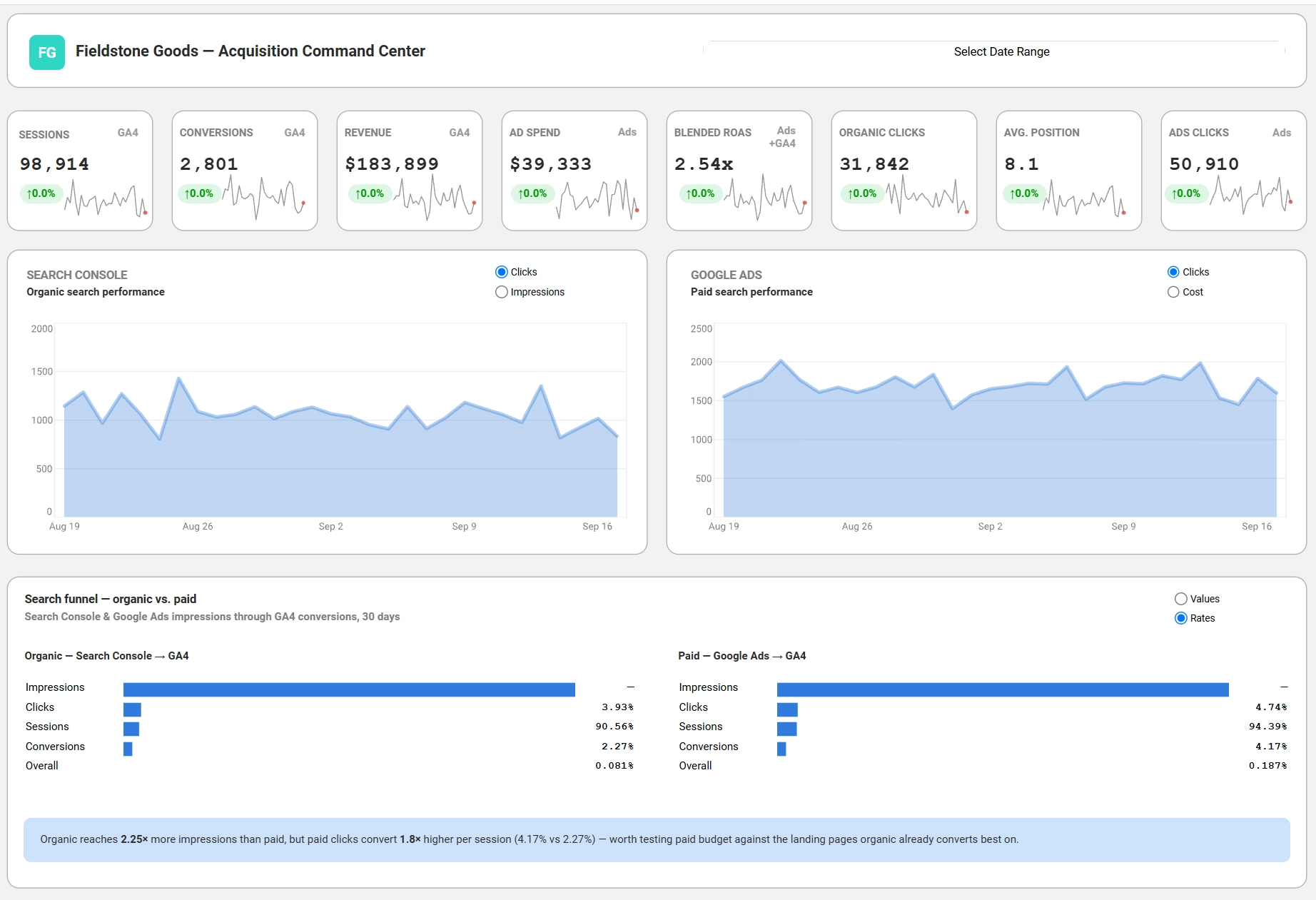
Task: Click the FG Fieldstone Goods logo icon
Action: (46, 52)
